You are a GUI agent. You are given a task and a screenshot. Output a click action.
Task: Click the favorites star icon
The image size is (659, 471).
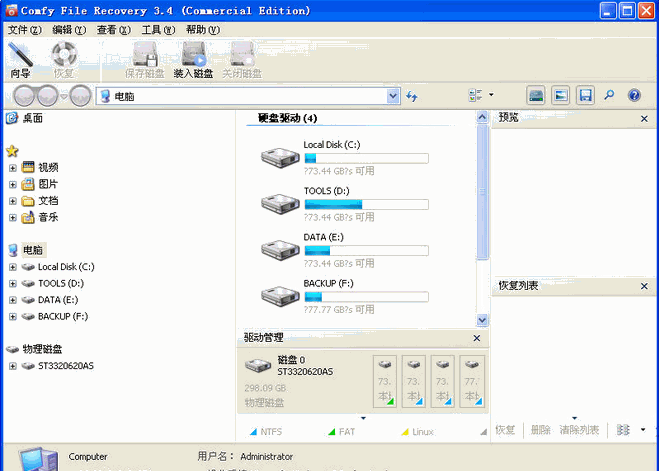[12, 150]
